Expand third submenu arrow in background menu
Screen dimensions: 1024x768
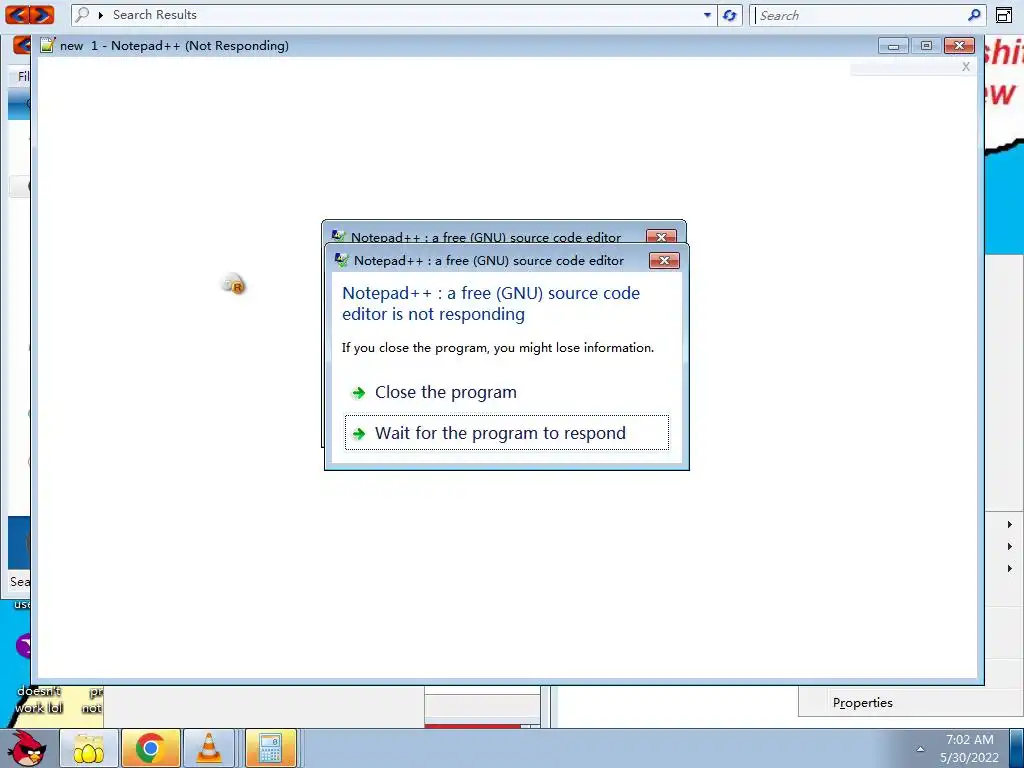click(1010, 569)
